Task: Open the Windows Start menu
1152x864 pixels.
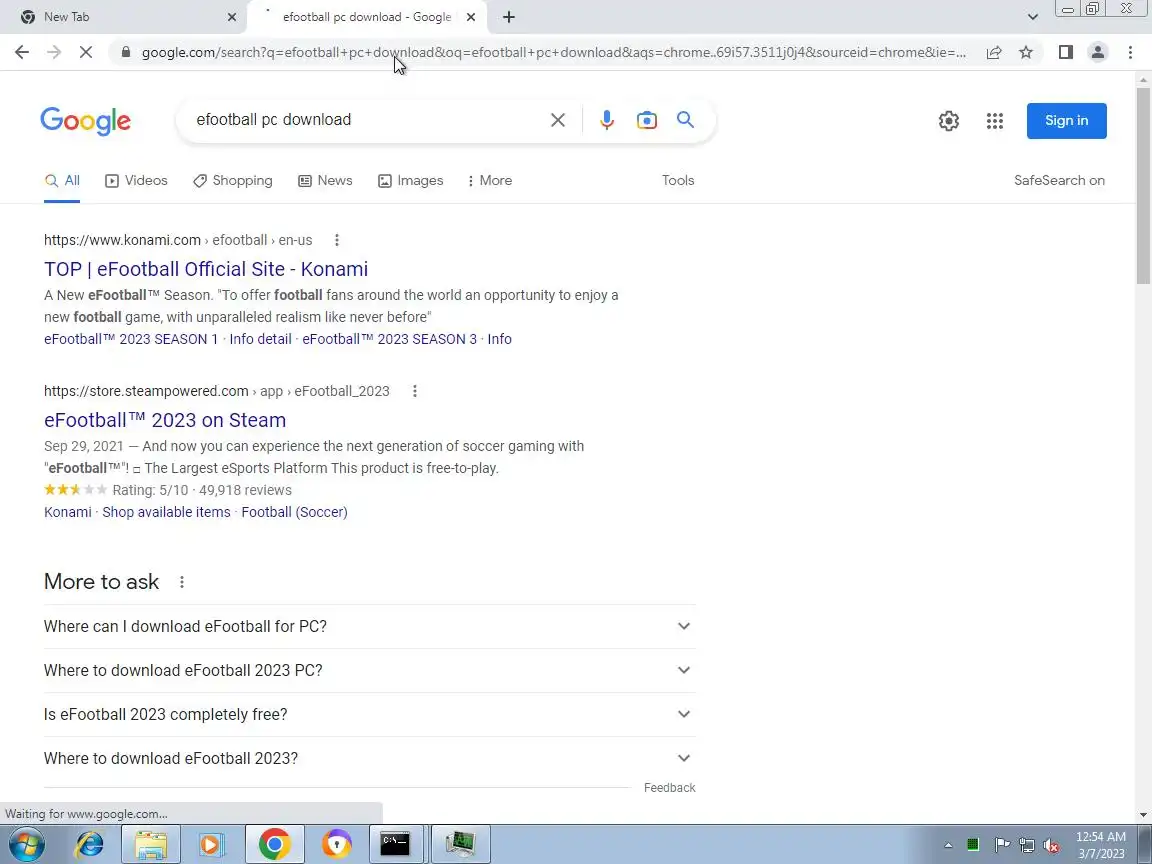Action: coord(26,845)
